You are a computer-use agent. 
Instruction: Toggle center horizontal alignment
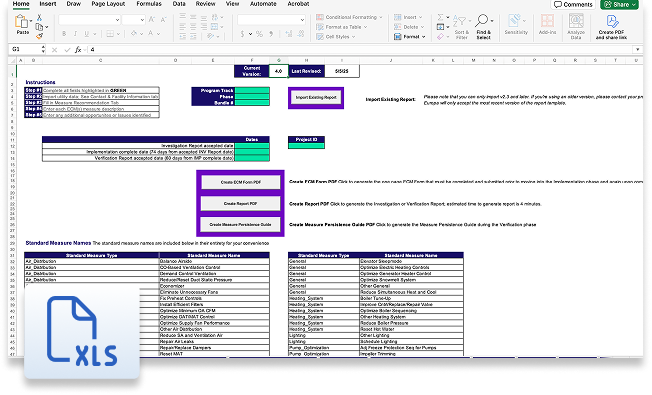(193, 27)
